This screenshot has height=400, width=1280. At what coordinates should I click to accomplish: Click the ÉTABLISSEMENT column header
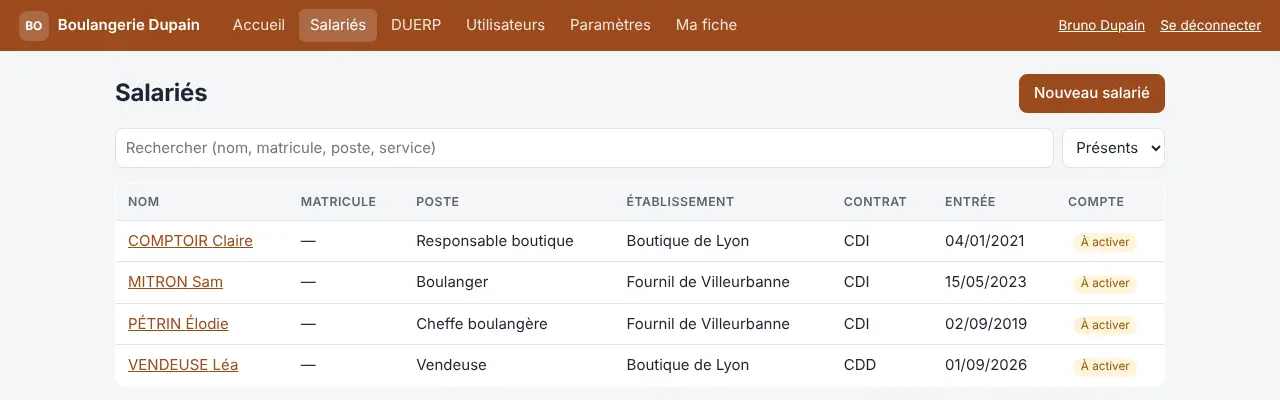pos(680,202)
